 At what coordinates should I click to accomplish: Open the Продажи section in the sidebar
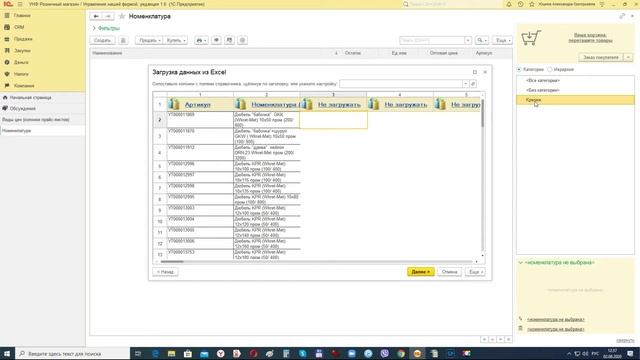pos(23,39)
